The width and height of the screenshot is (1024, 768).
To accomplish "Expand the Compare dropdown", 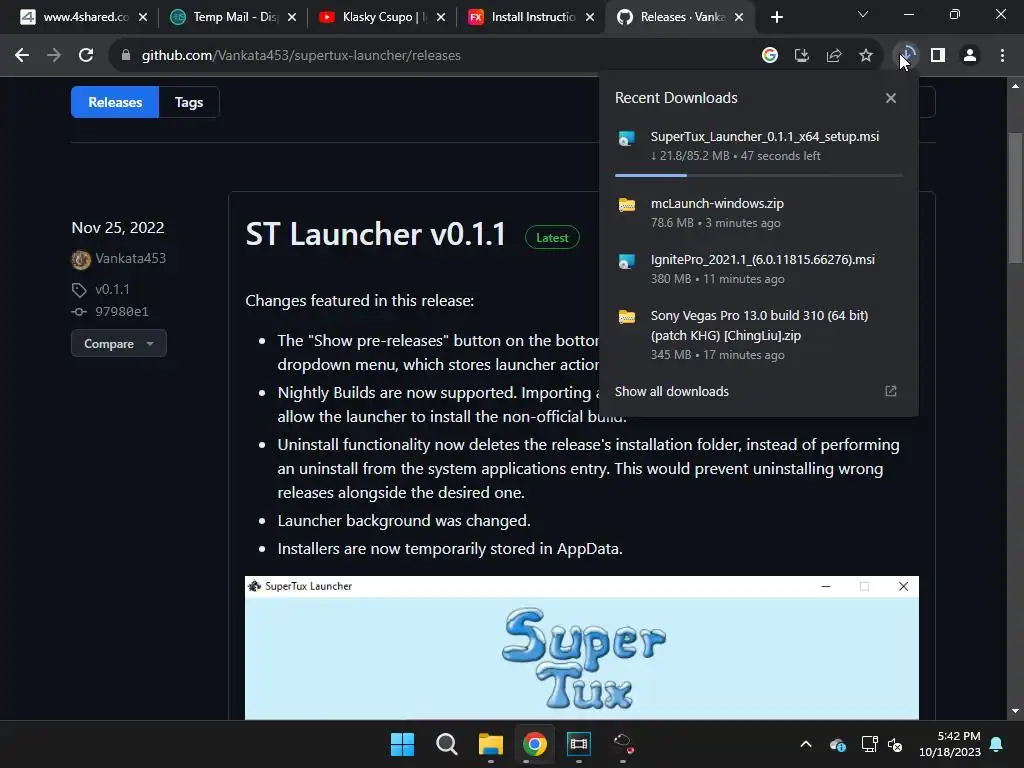I will tap(119, 344).
